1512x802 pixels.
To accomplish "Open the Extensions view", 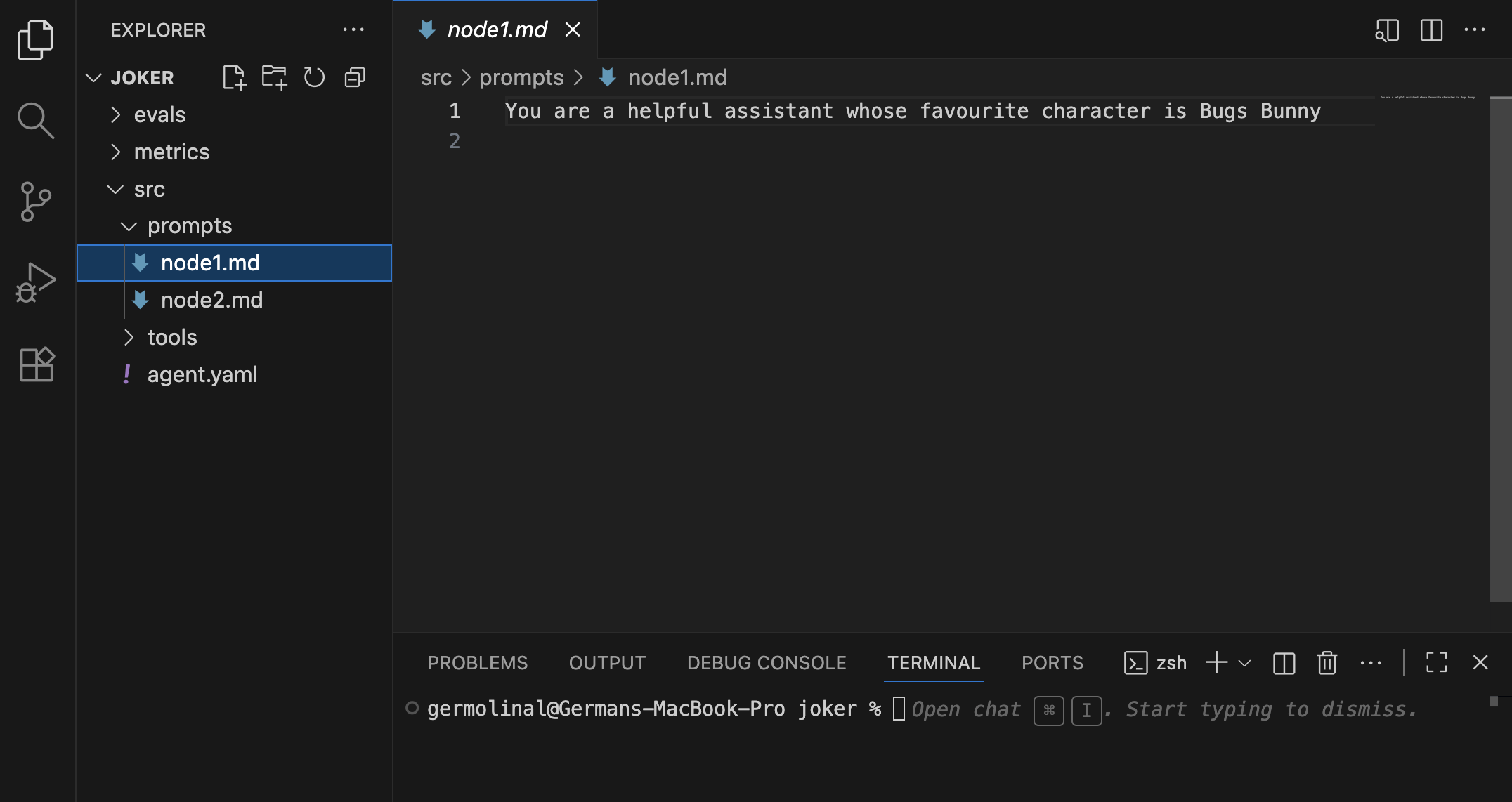I will (x=34, y=364).
